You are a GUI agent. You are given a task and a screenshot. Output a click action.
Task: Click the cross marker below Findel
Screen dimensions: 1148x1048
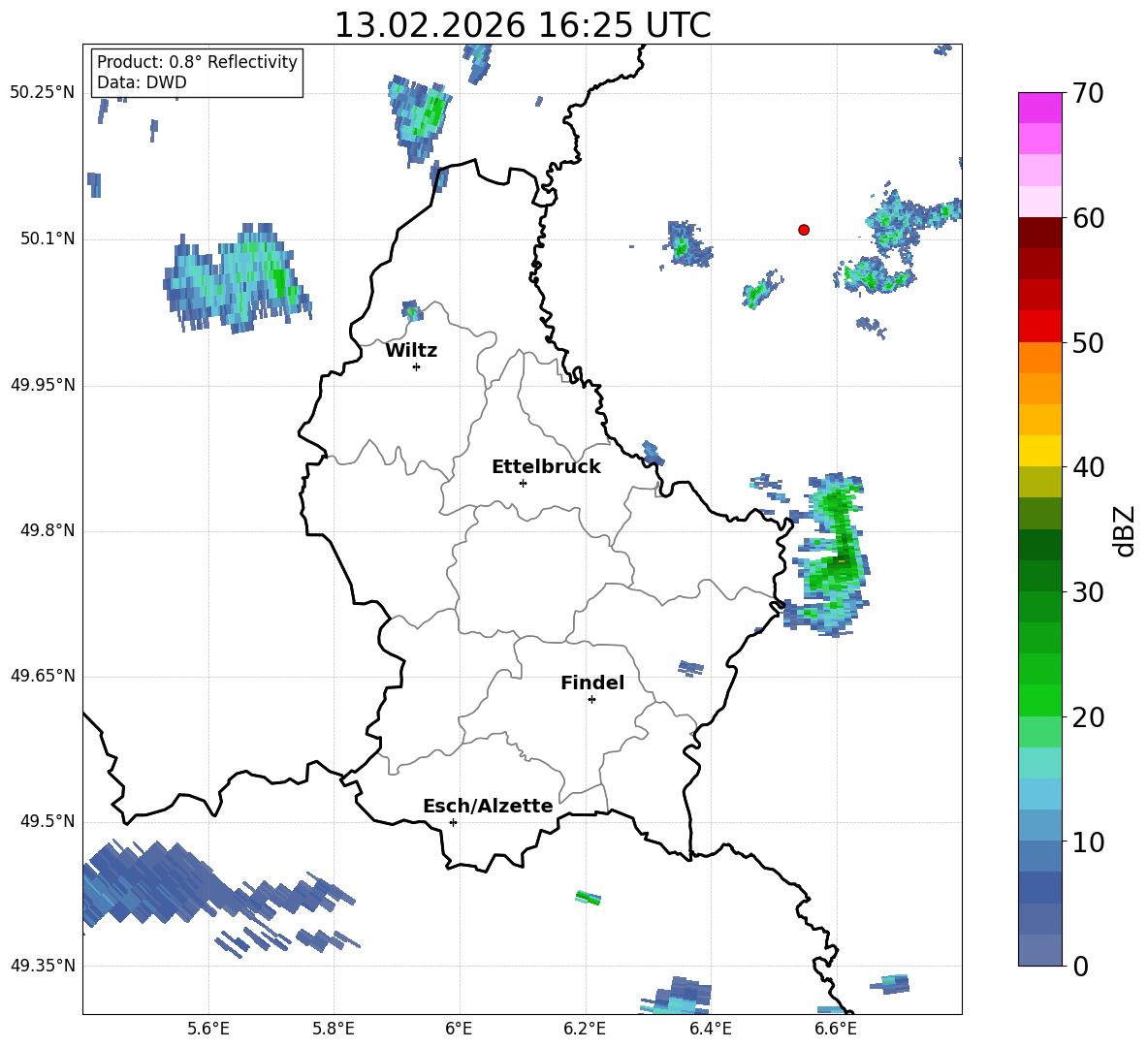[x=591, y=700]
